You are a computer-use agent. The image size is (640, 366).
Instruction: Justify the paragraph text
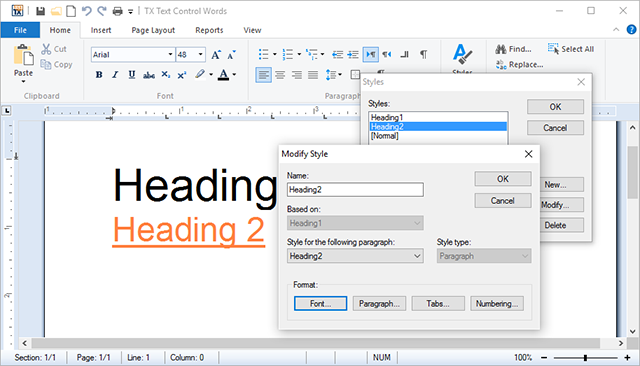coord(313,75)
